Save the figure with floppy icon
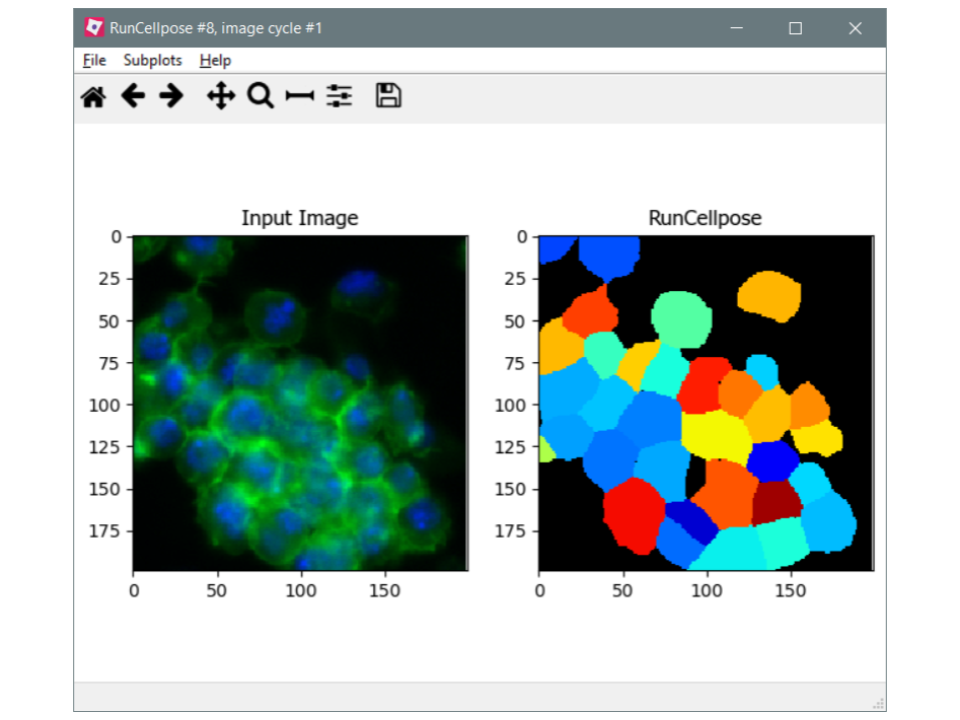The image size is (960, 720). point(388,96)
